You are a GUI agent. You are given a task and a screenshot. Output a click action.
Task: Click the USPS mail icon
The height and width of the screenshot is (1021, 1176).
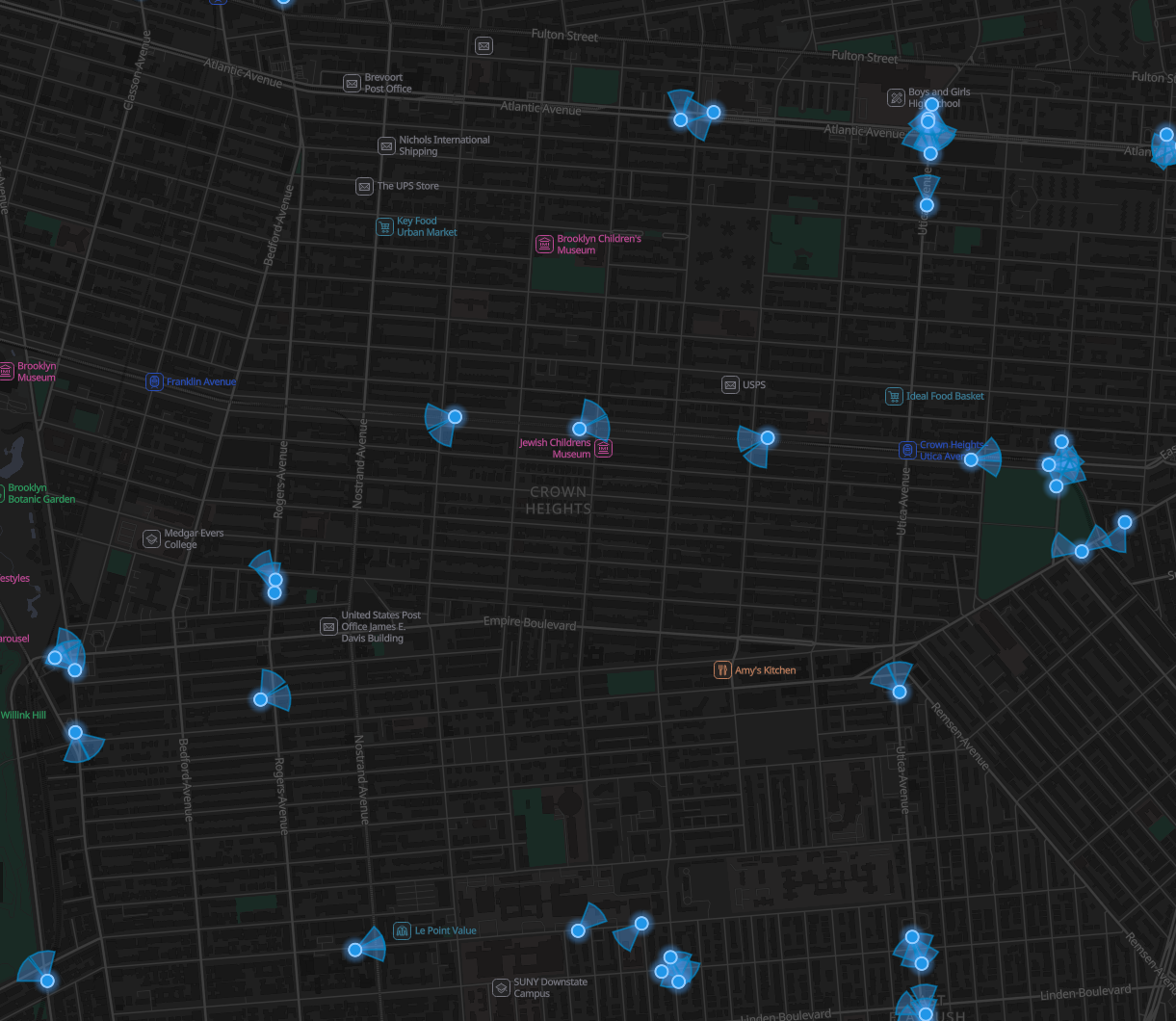click(x=730, y=385)
